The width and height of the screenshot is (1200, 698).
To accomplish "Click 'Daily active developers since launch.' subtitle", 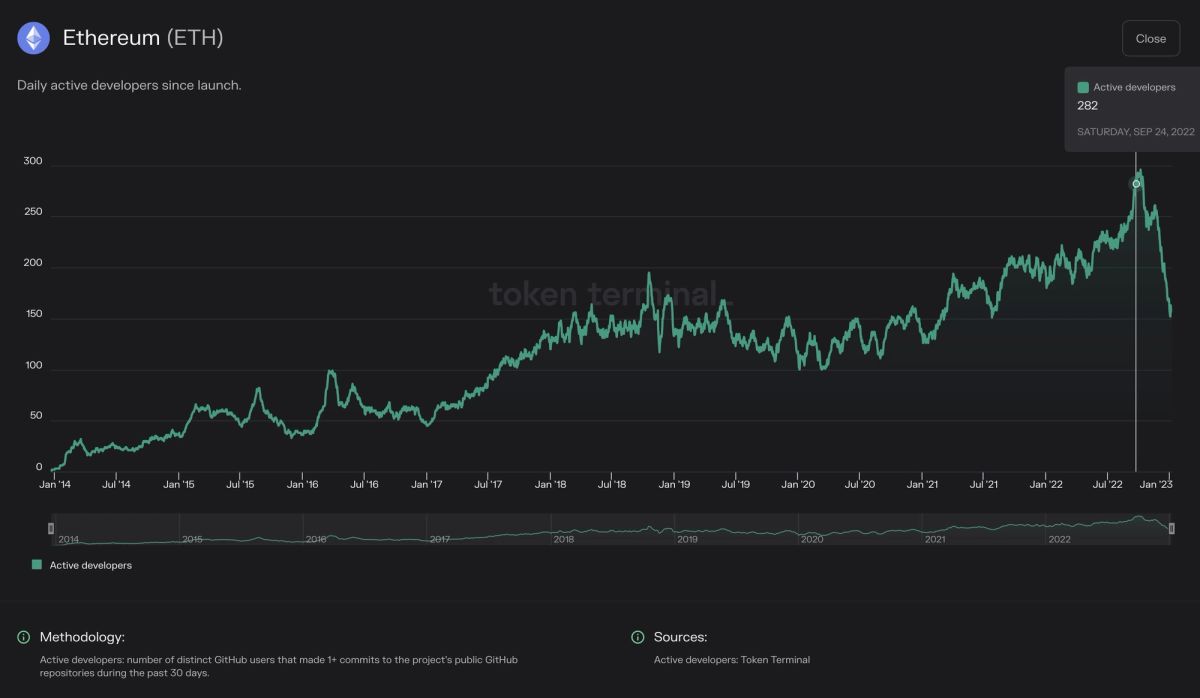I will pyautogui.click(x=129, y=86).
